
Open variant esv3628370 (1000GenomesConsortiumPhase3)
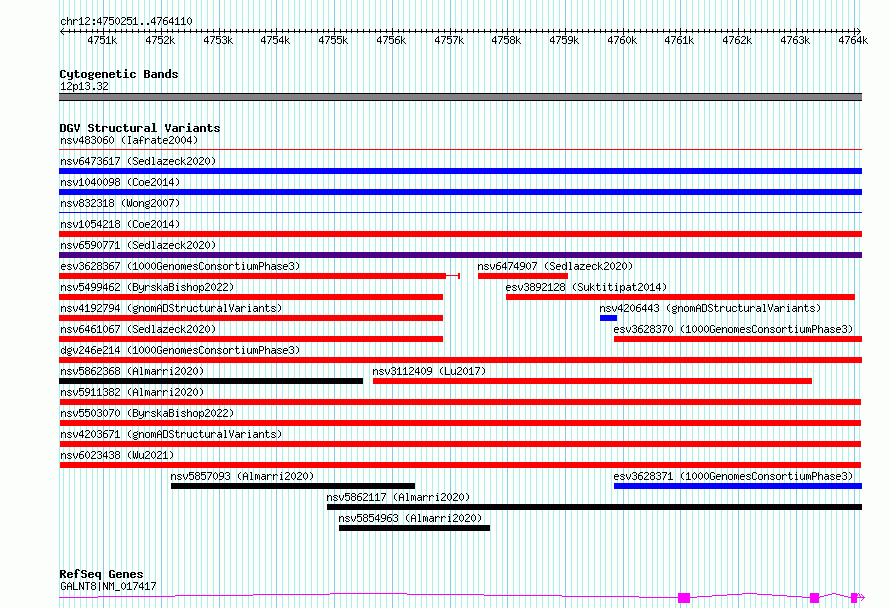(733, 329)
